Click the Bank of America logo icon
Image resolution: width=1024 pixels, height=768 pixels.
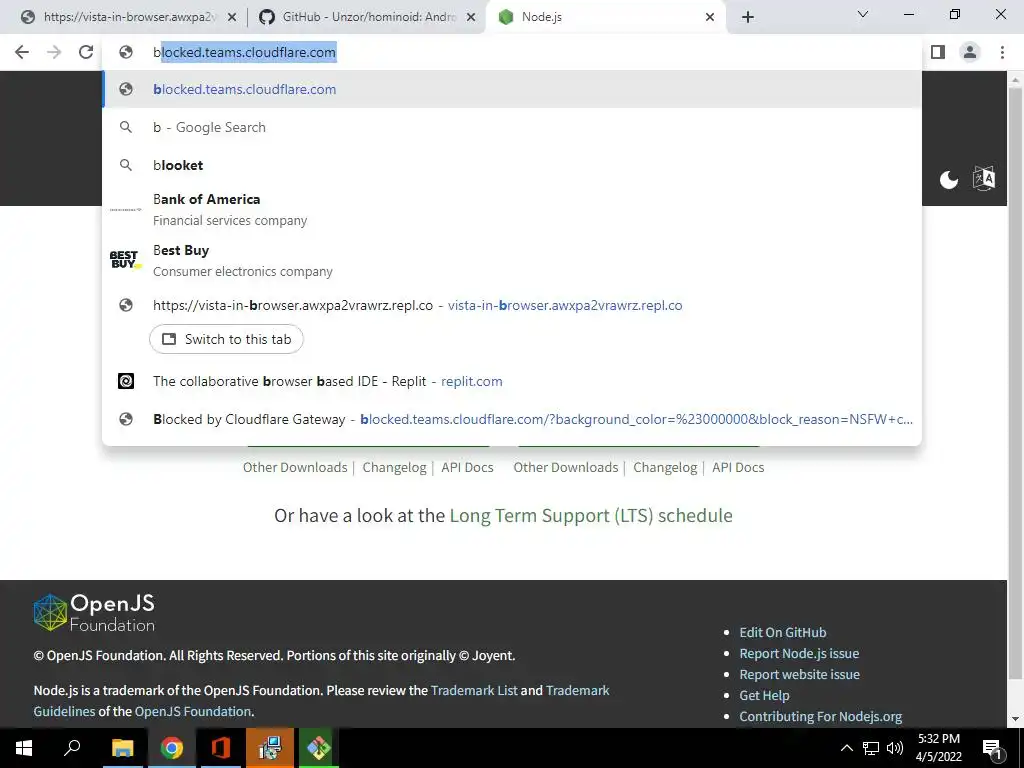click(x=125, y=210)
